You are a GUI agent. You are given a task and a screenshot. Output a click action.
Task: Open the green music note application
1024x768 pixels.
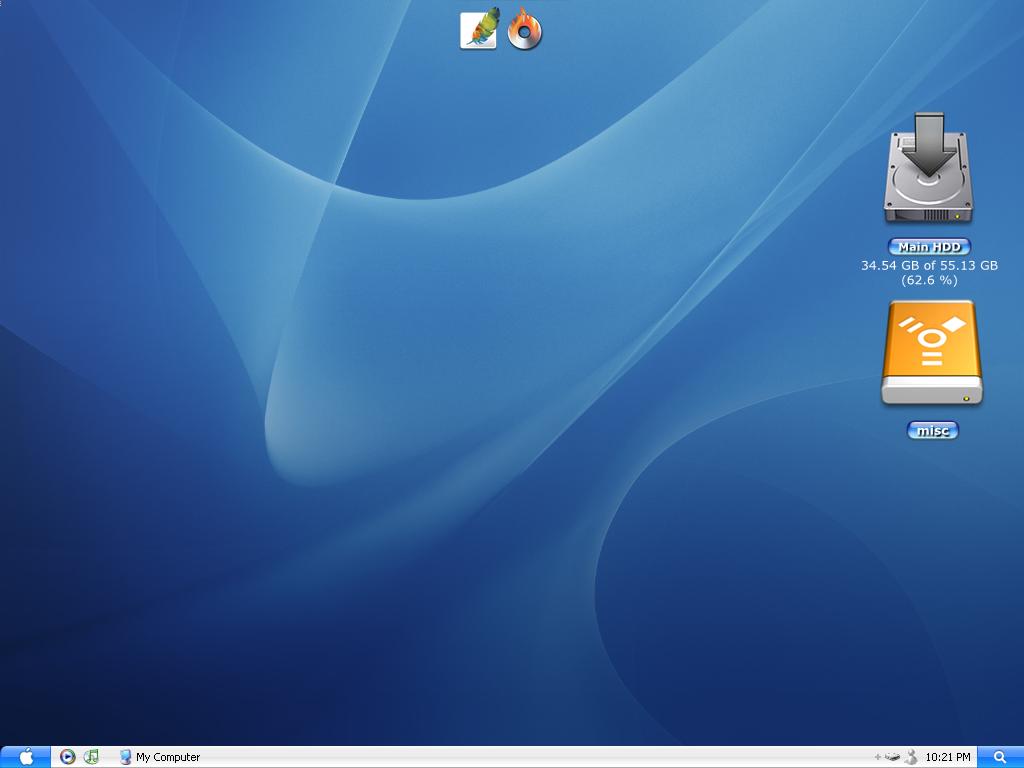pos(91,757)
